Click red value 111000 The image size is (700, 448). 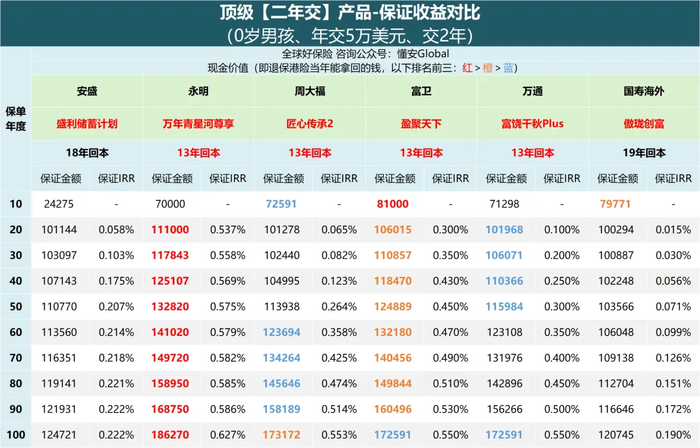tap(170, 230)
